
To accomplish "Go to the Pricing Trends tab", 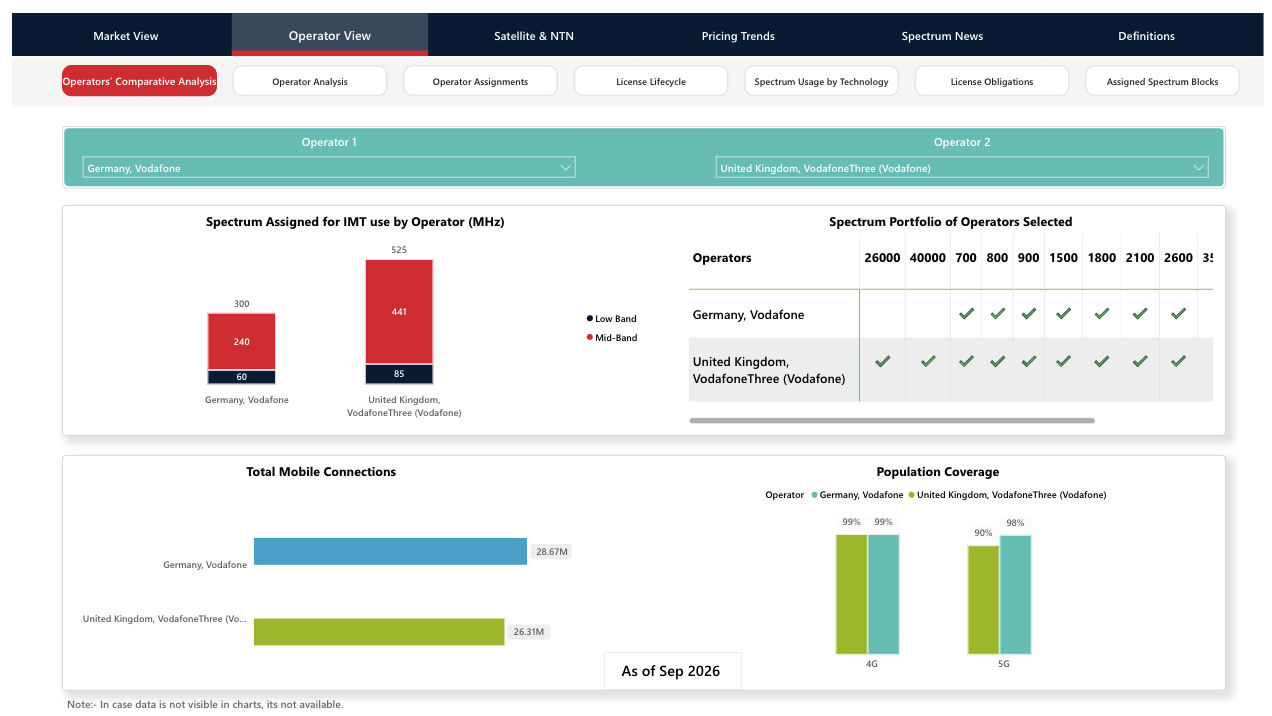I will [x=738, y=36].
